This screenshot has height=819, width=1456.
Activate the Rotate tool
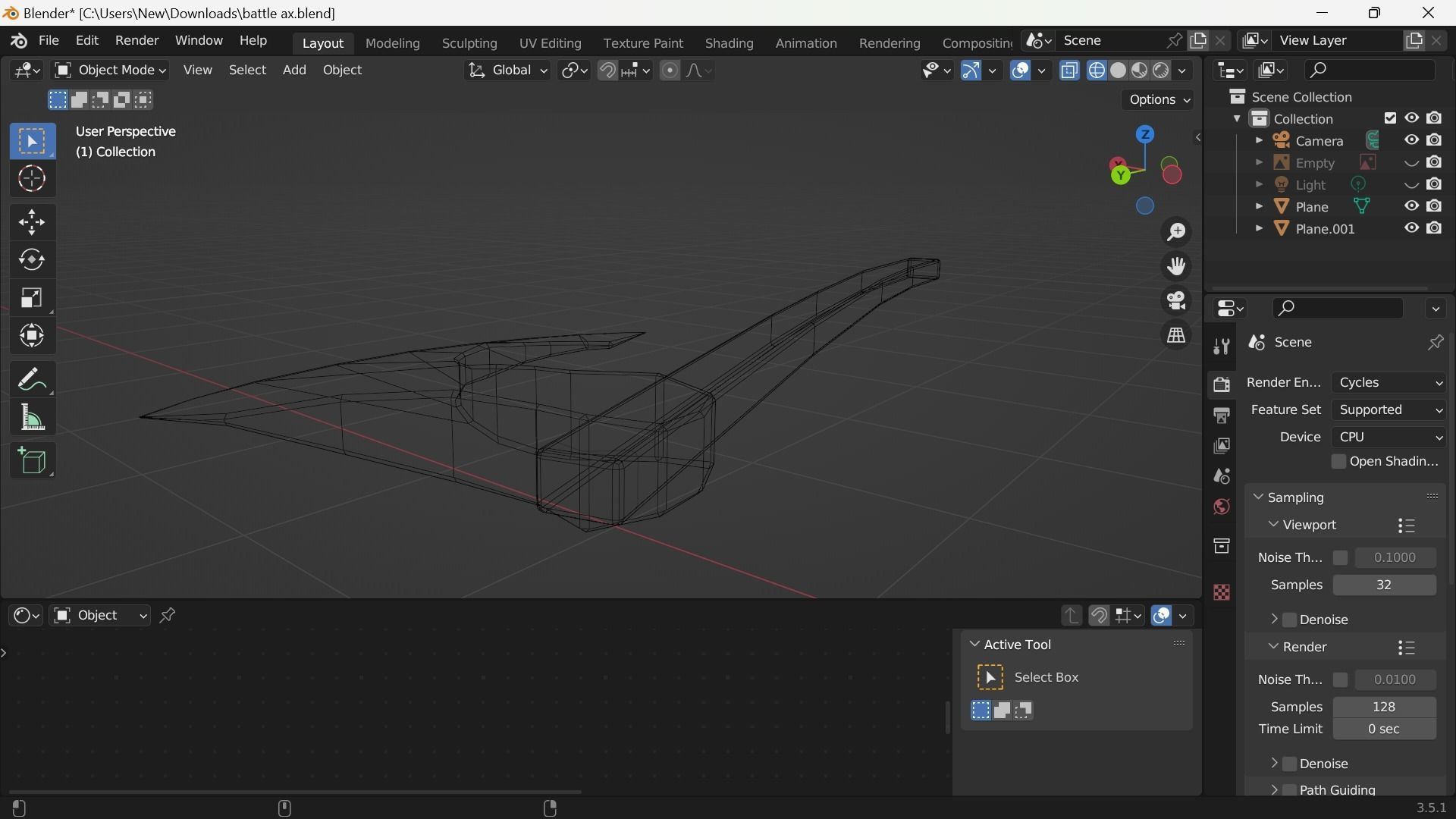coord(32,260)
